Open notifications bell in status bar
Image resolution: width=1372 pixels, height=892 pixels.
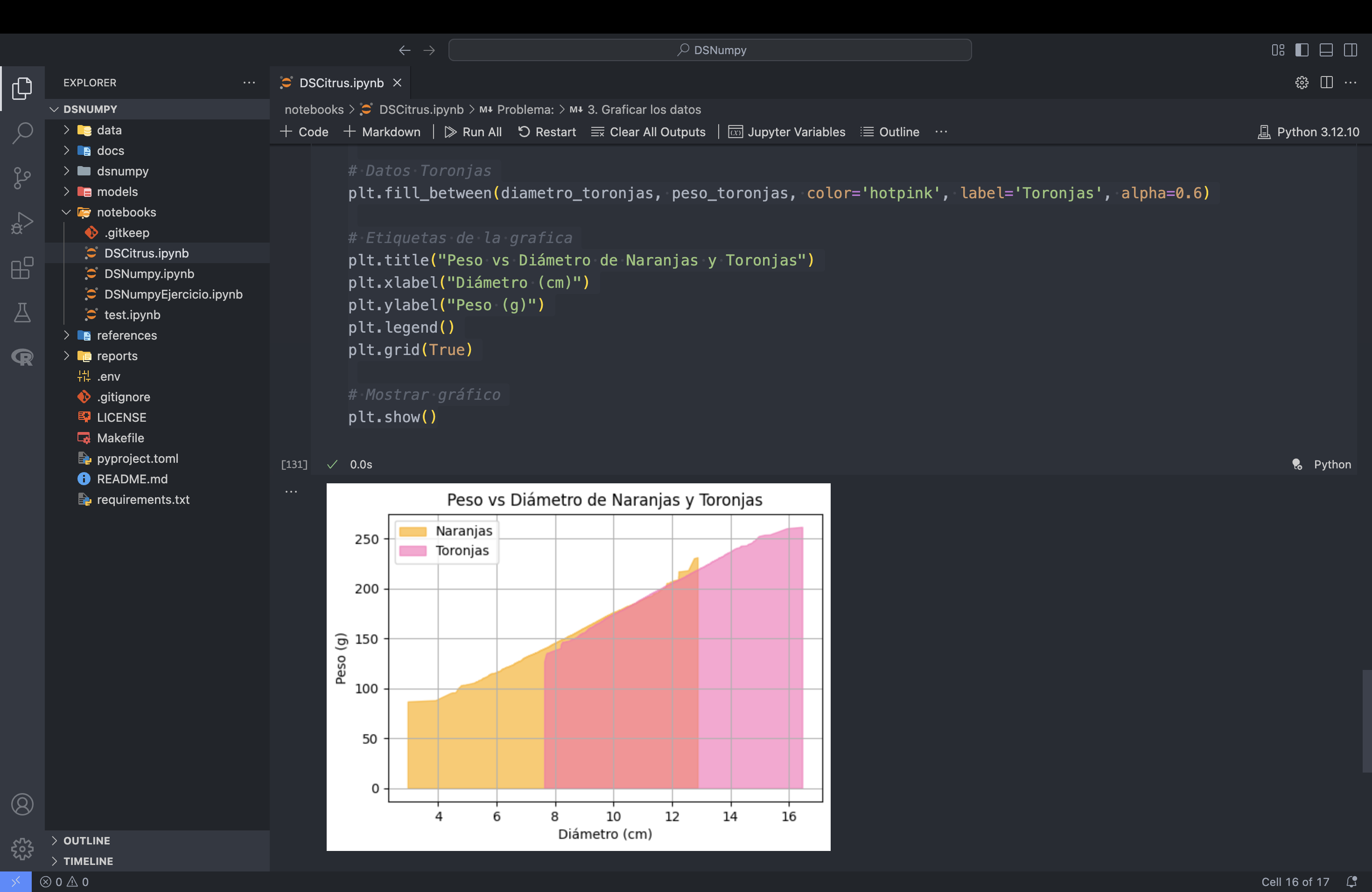pyautogui.click(x=1351, y=882)
